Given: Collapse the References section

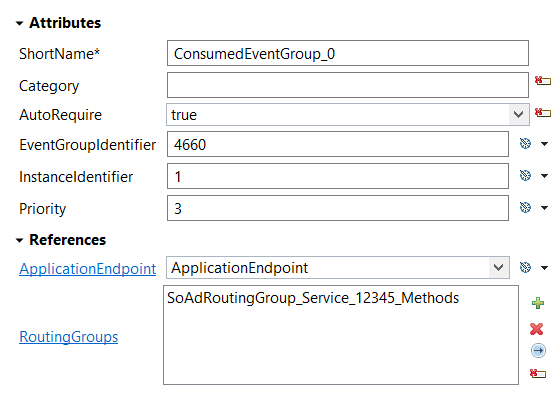Looking at the screenshot, I should pyautogui.click(x=20, y=240).
